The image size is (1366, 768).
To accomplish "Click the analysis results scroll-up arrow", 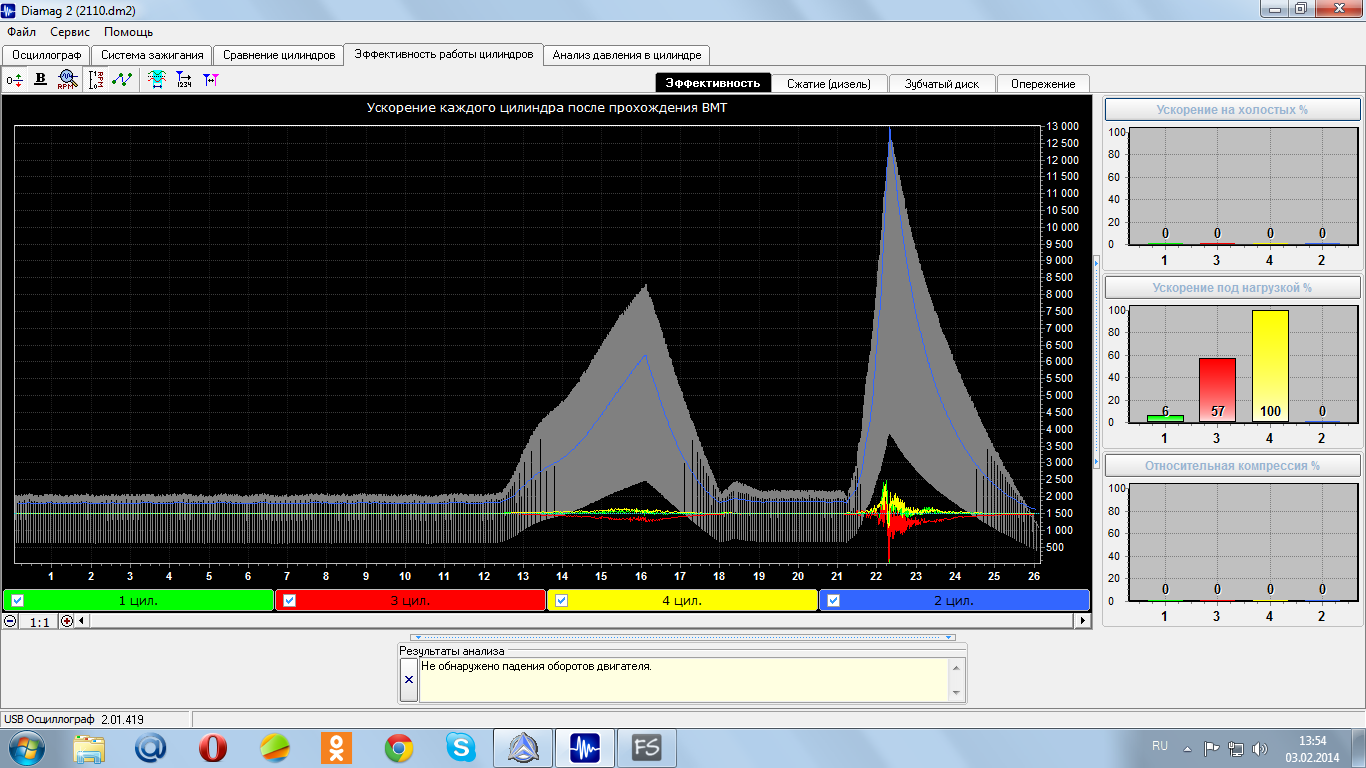I will (957, 666).
